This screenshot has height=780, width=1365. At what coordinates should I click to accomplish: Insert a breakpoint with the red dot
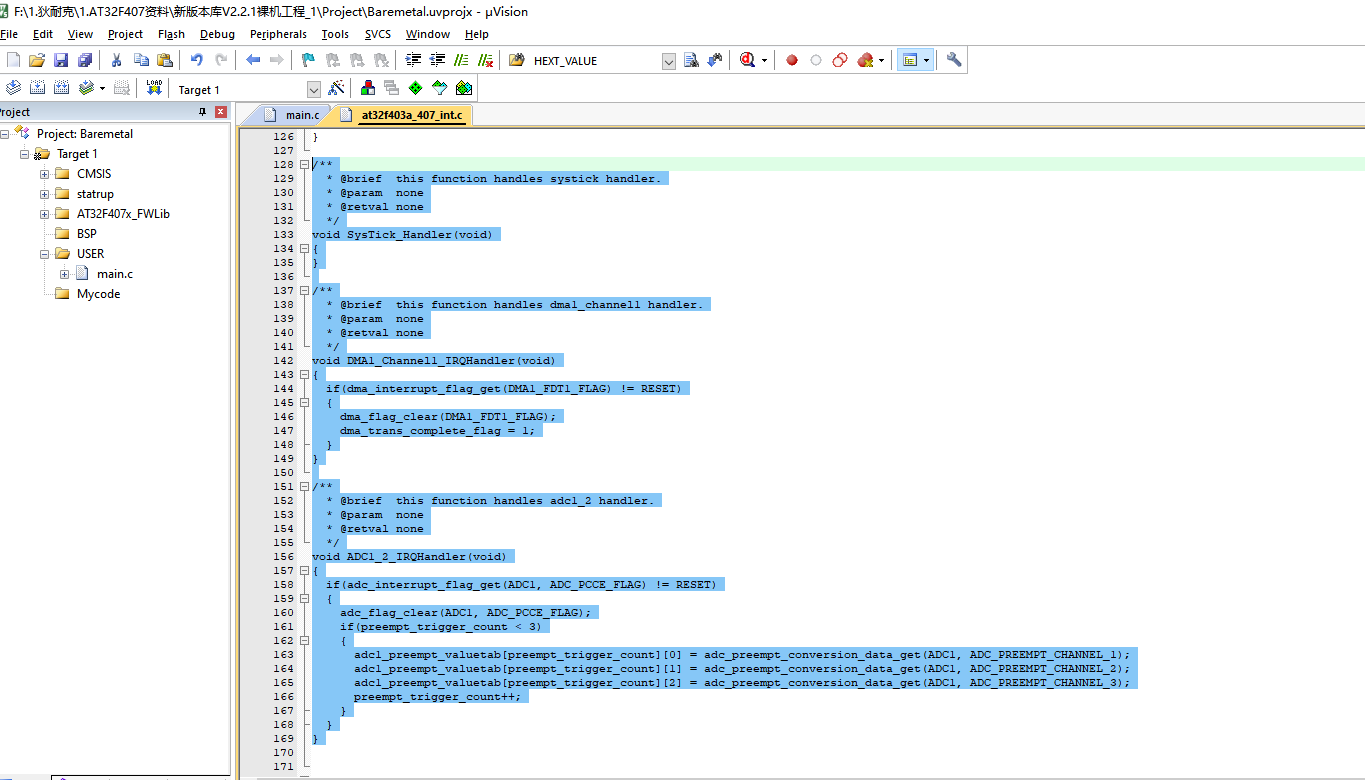pyautogui.click(x=792, y=60)
